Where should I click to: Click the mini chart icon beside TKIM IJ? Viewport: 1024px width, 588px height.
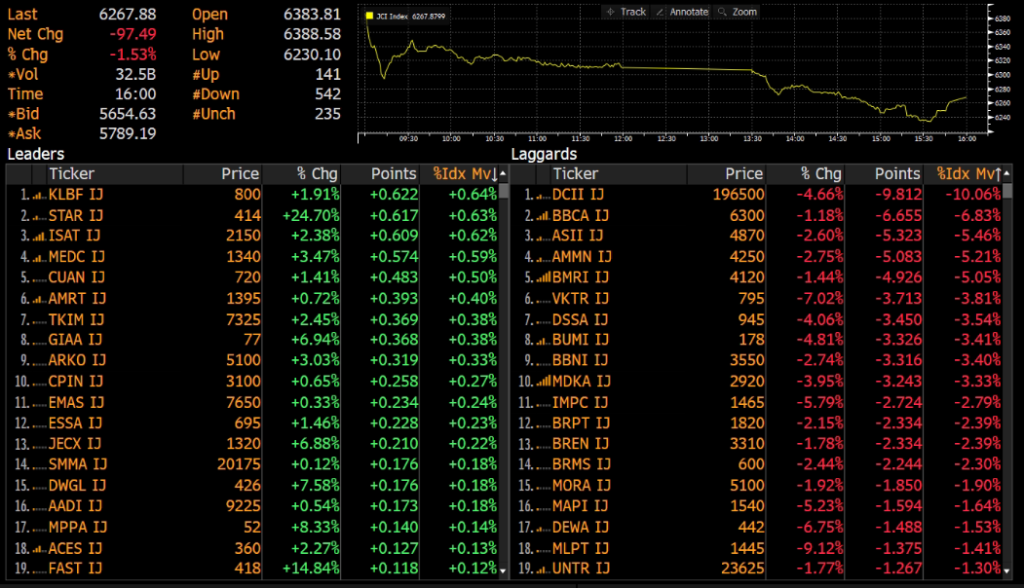39,320
